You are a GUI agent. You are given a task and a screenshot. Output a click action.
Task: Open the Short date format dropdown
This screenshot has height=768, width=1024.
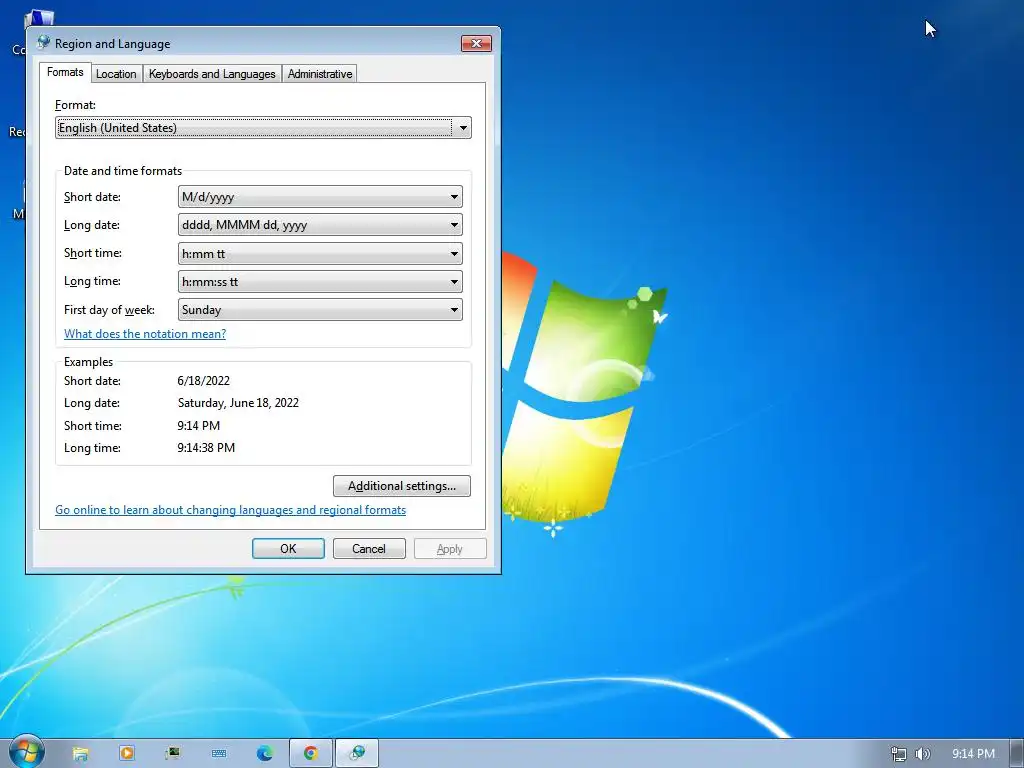[320, 197]
